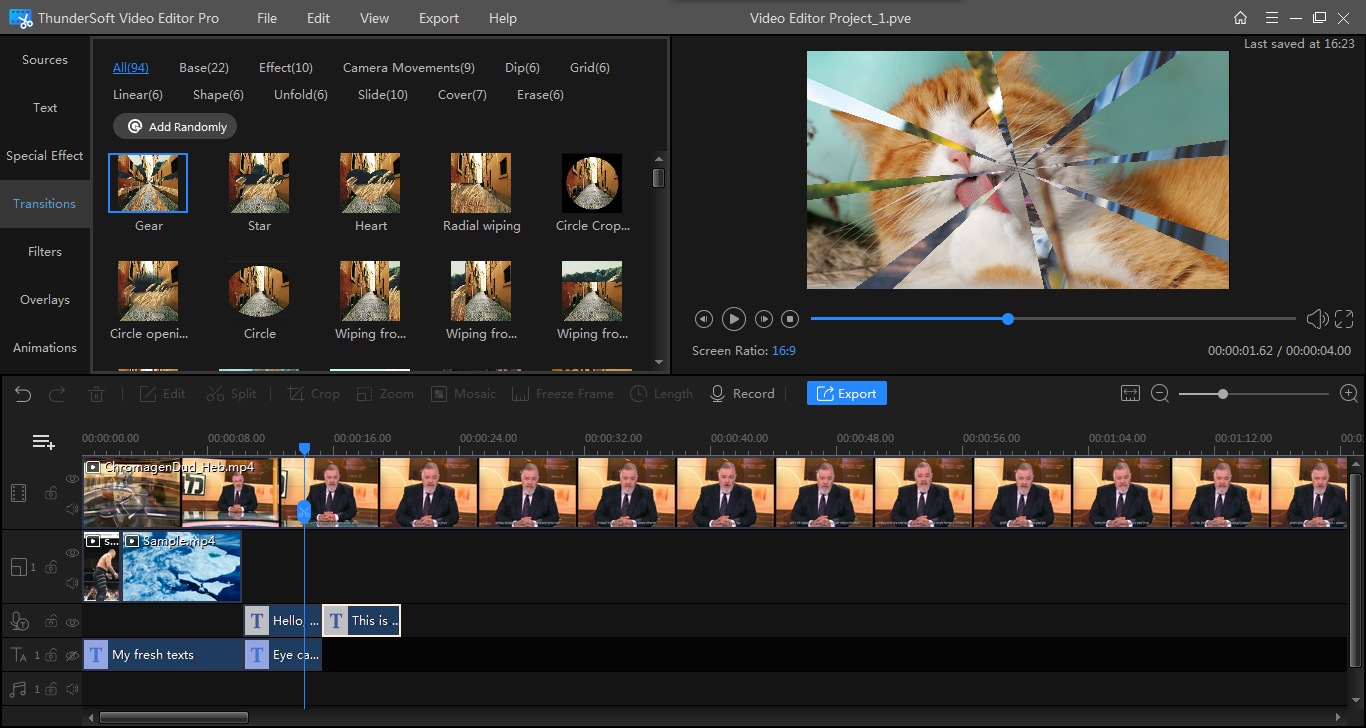The height and width of the screenshot is (728, 1366).
Task: Play the preview video
Action: pos(734,319)
